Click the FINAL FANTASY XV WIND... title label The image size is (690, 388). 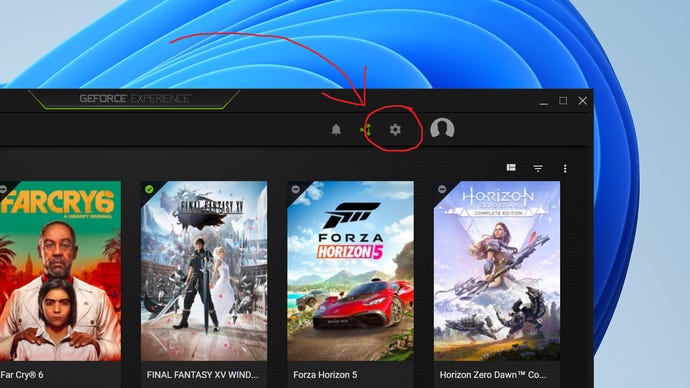point(202,375)
